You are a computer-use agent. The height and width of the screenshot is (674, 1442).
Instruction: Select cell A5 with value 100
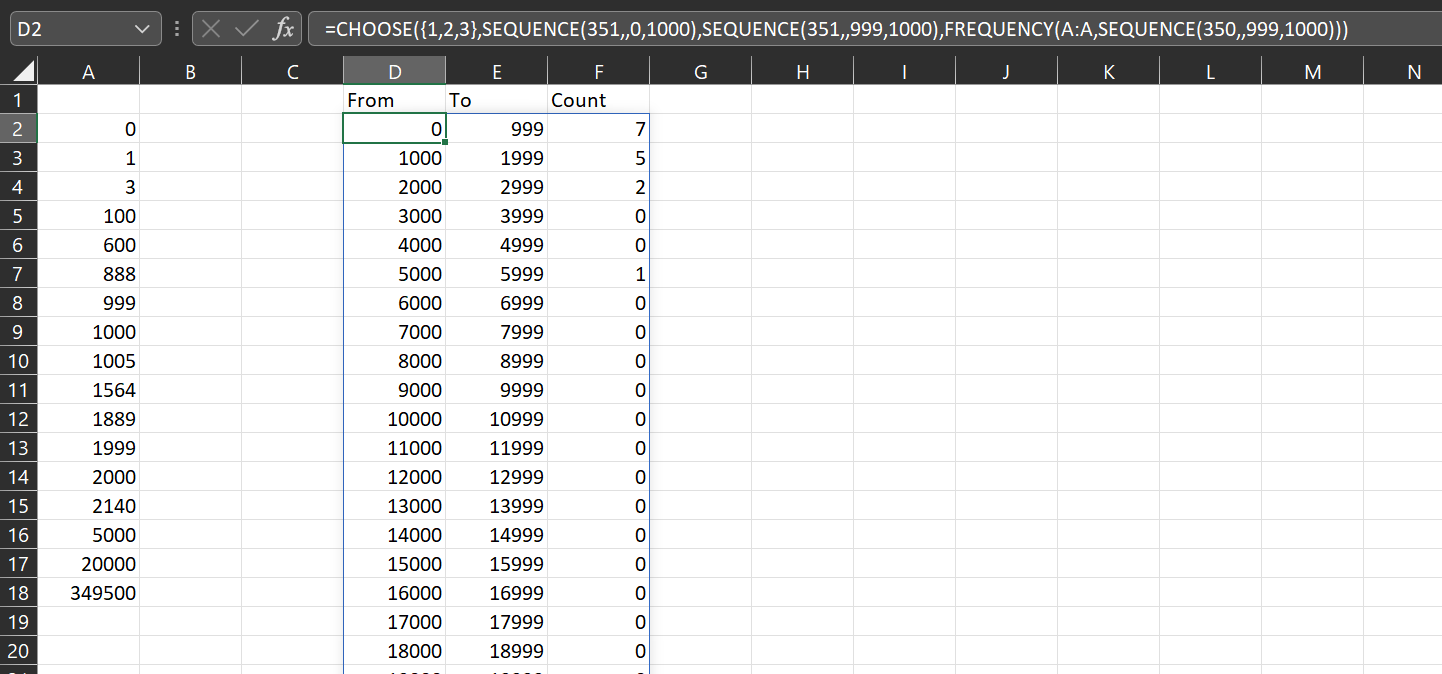(x=89, y=216)
